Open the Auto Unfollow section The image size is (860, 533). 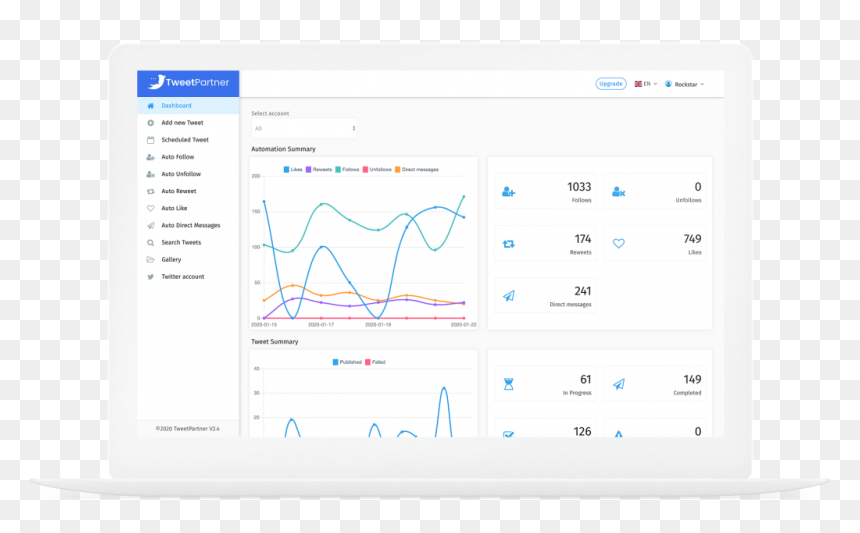coord(188,174)
